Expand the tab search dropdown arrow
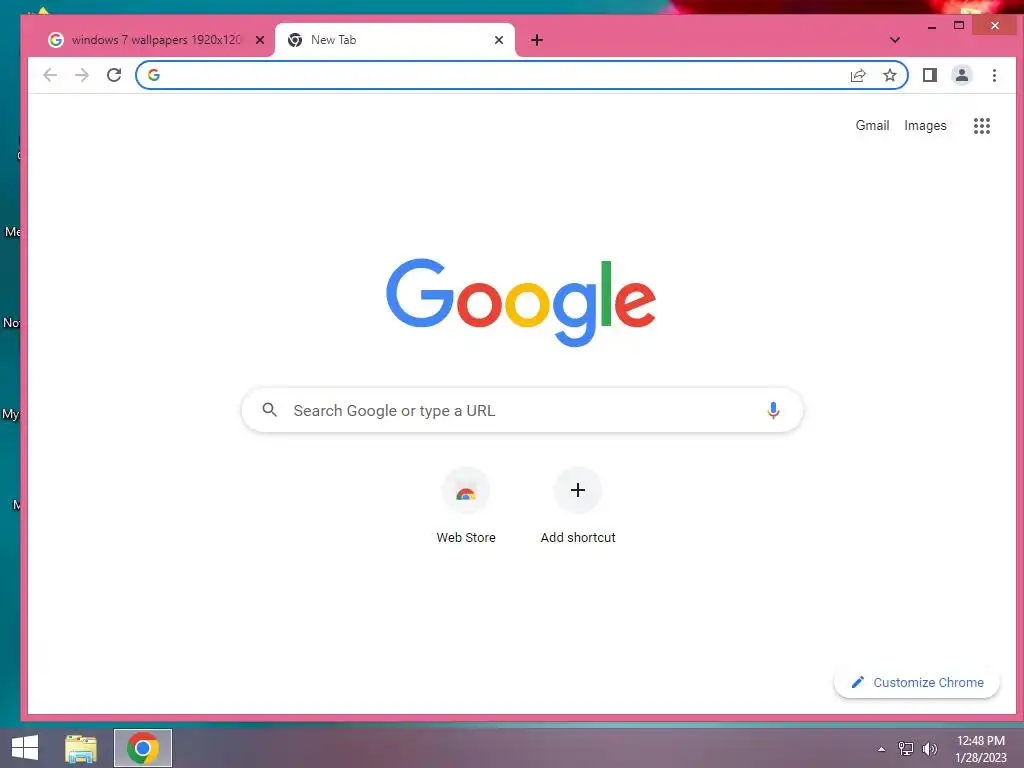This screenshot has width=1024, height=768. (x=895, y=40)
